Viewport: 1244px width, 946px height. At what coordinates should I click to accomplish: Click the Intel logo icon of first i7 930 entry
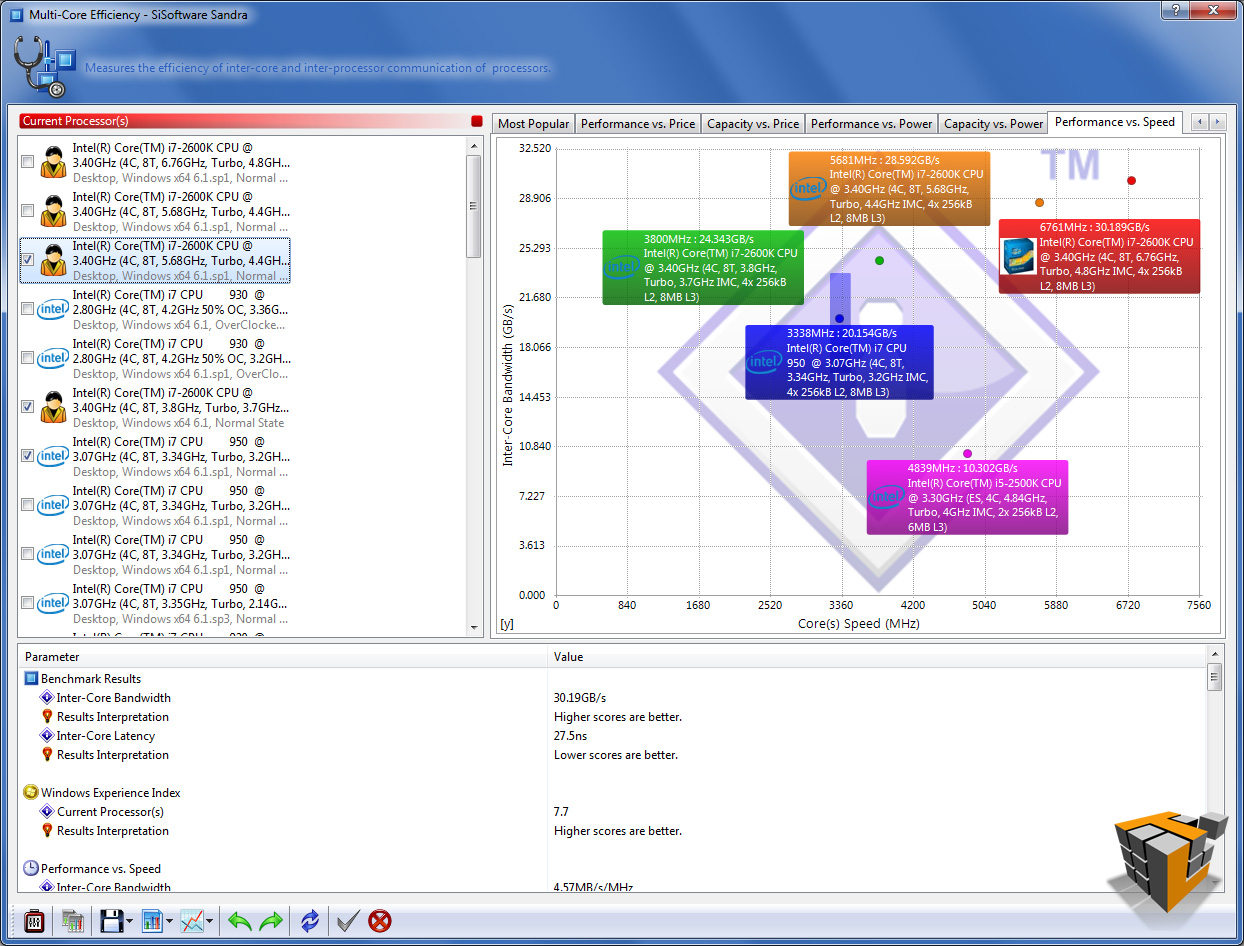[x=53, y=309]
